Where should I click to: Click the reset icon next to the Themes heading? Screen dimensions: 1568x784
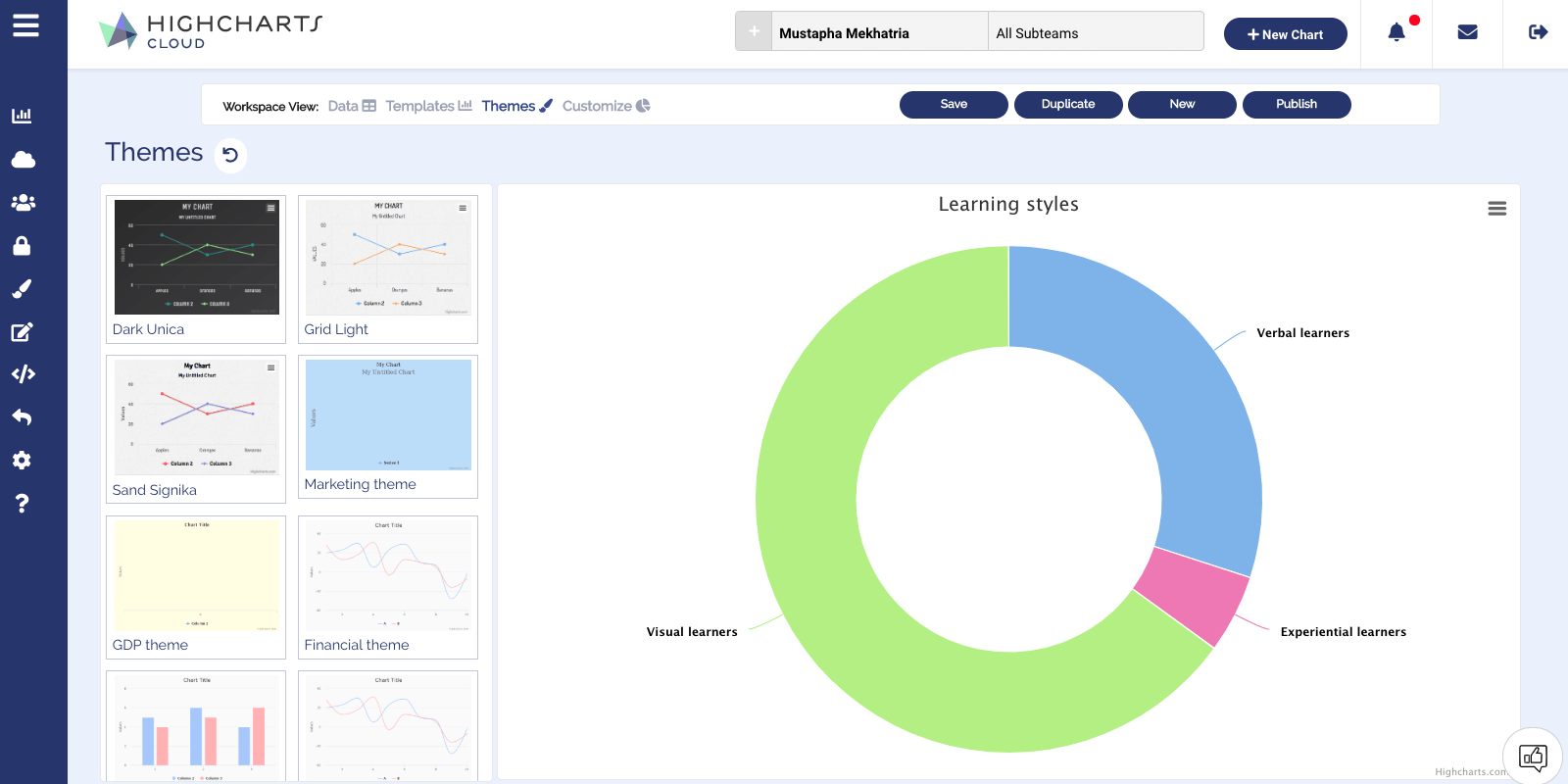[x=230, y=155]
